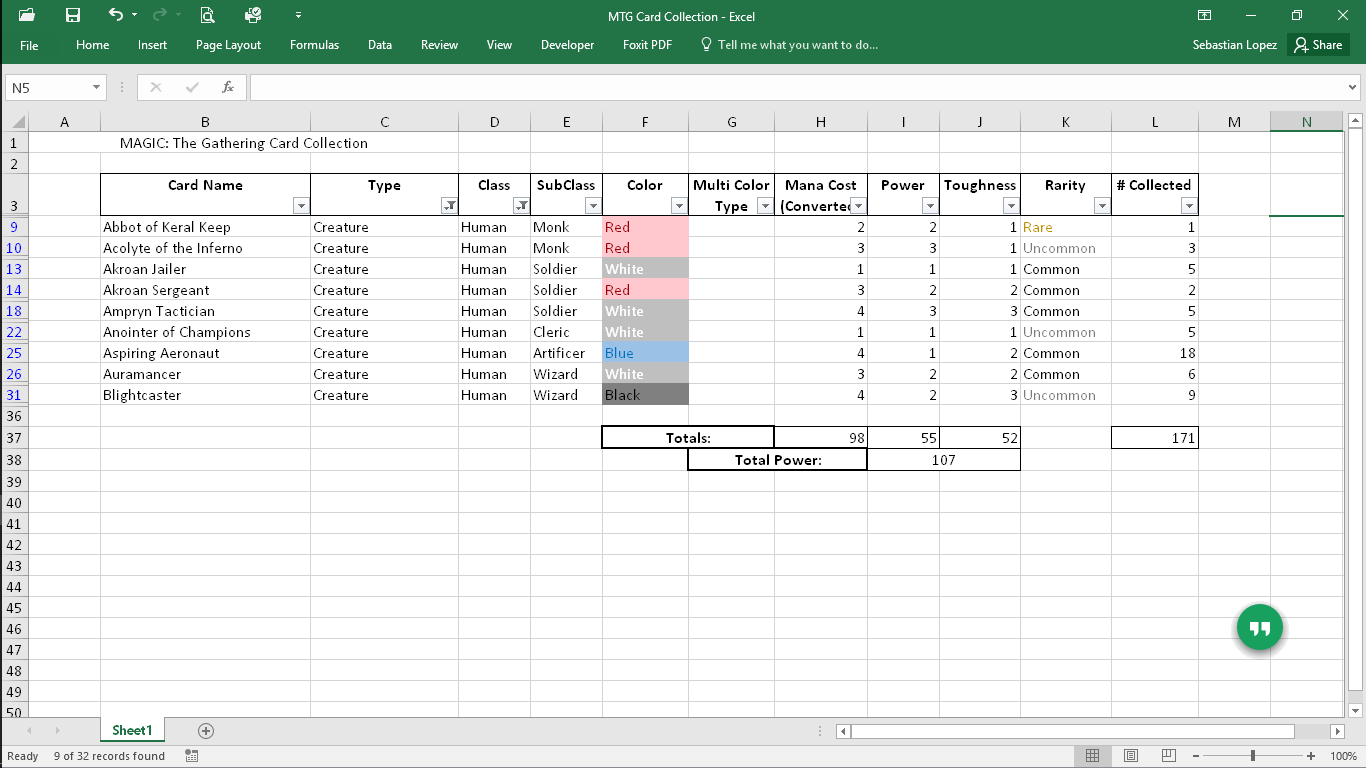Open the Color column filter dropdown

point(679,206)
